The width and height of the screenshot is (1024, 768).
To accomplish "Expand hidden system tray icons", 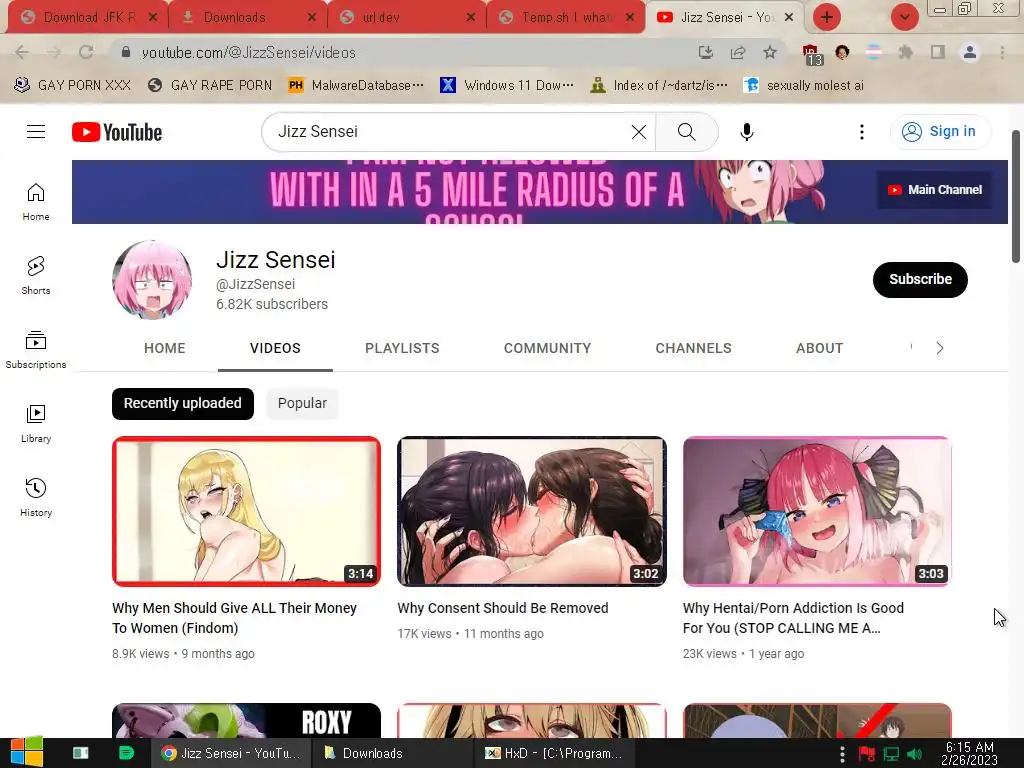I will (842, 754).
